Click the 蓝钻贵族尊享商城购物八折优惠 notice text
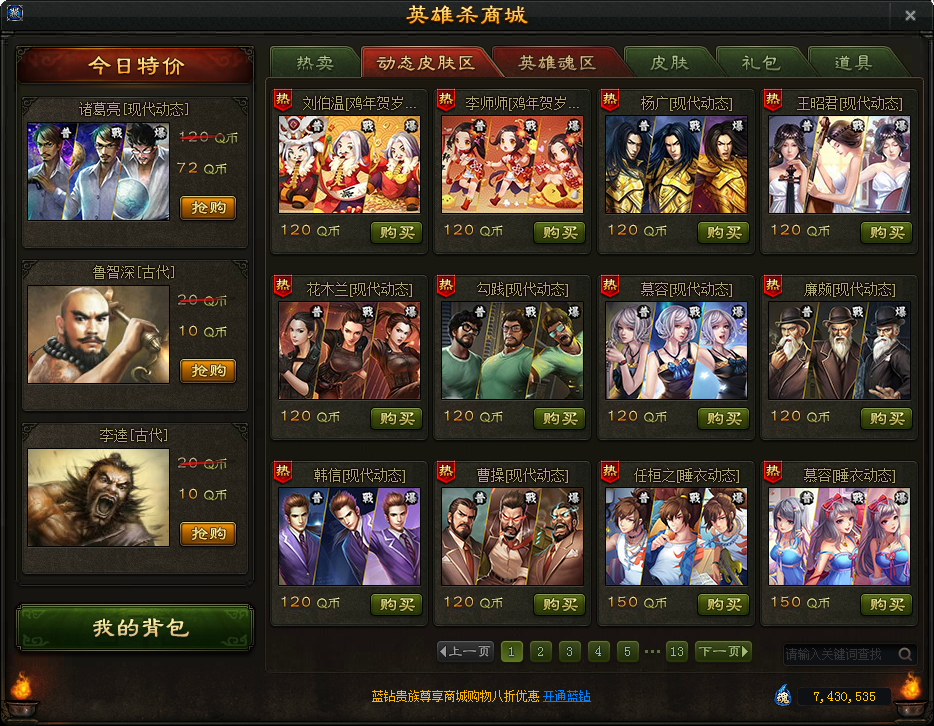This screenshot has width=934, height=726. [455, 696]
